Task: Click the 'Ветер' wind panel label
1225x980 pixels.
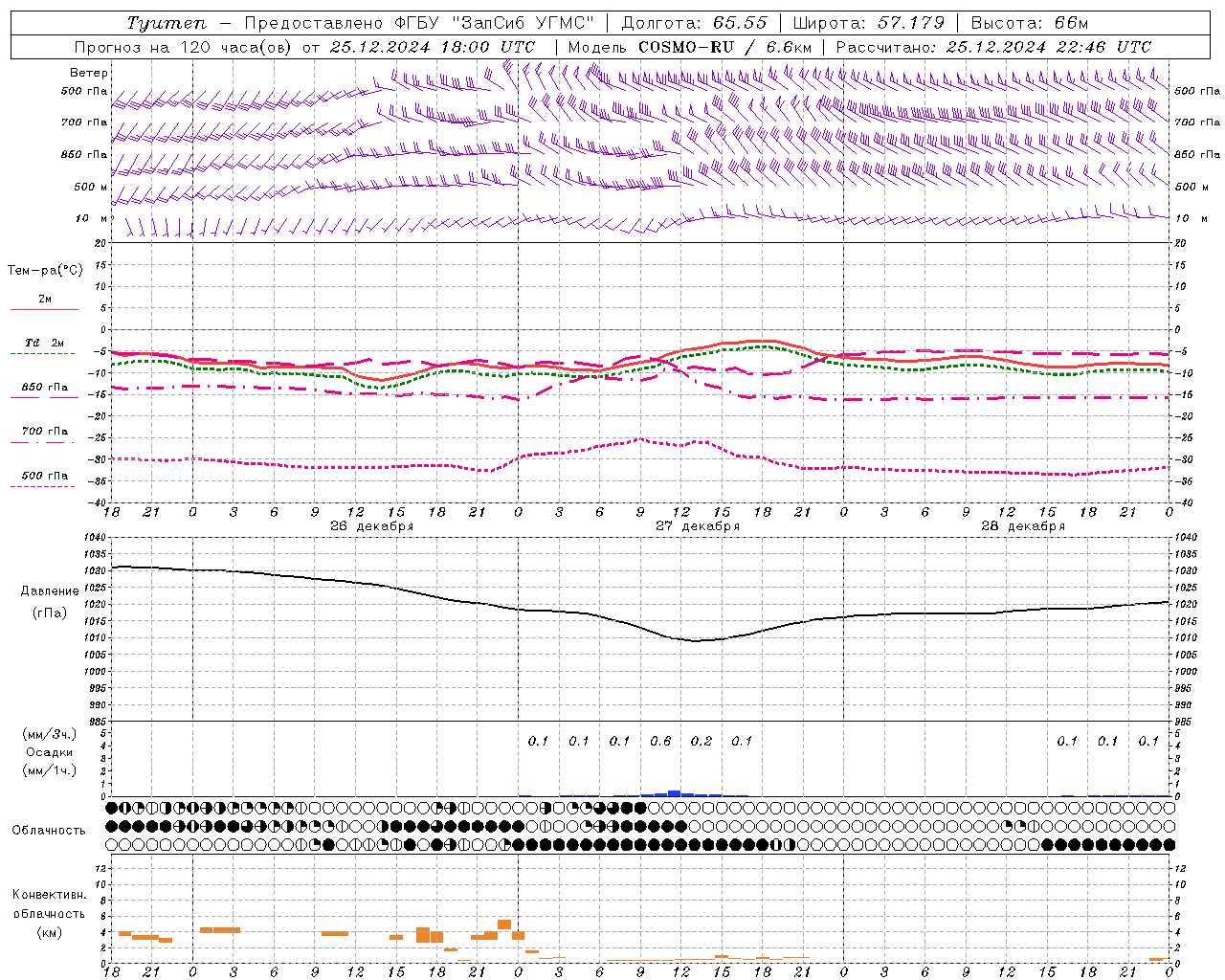Action: [89, 73]
